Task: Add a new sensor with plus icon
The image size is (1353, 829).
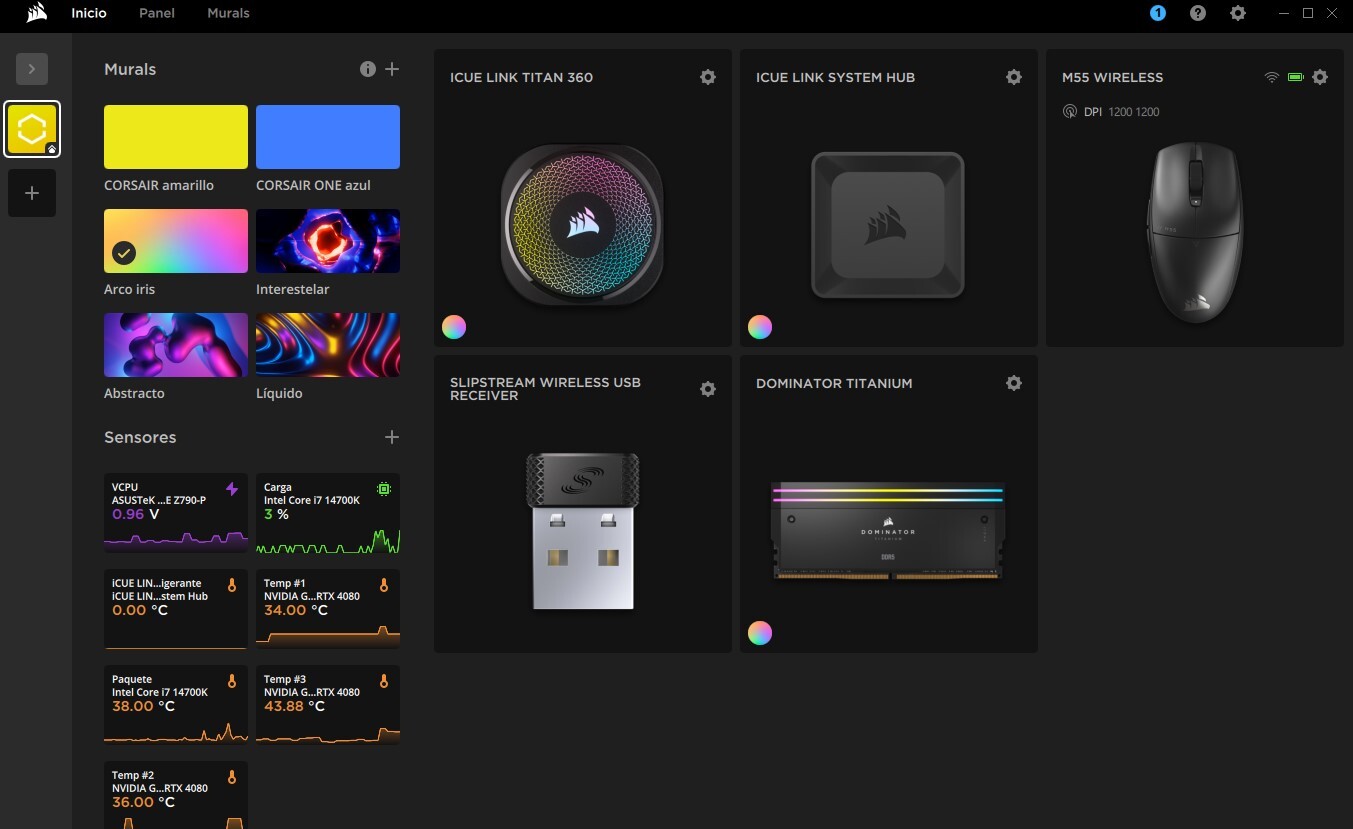Action: click(x=392, y=437)
